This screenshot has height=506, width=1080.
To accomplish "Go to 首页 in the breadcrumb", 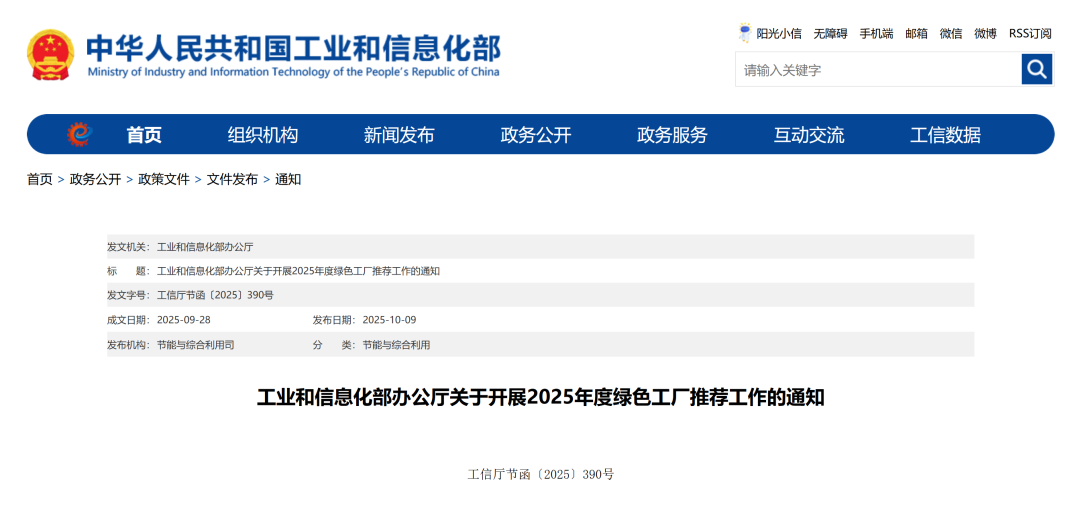I will pyautogui.click(x=40, y=180).
